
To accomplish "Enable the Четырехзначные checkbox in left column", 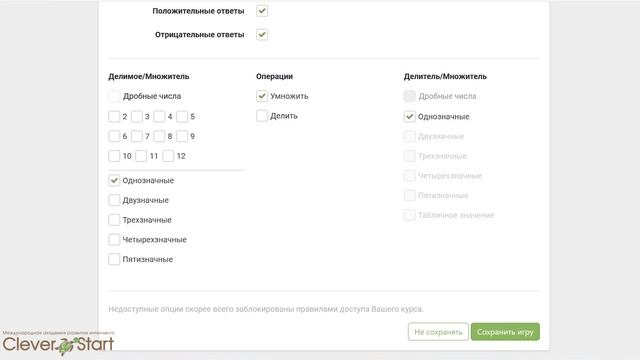I will 114,240.
